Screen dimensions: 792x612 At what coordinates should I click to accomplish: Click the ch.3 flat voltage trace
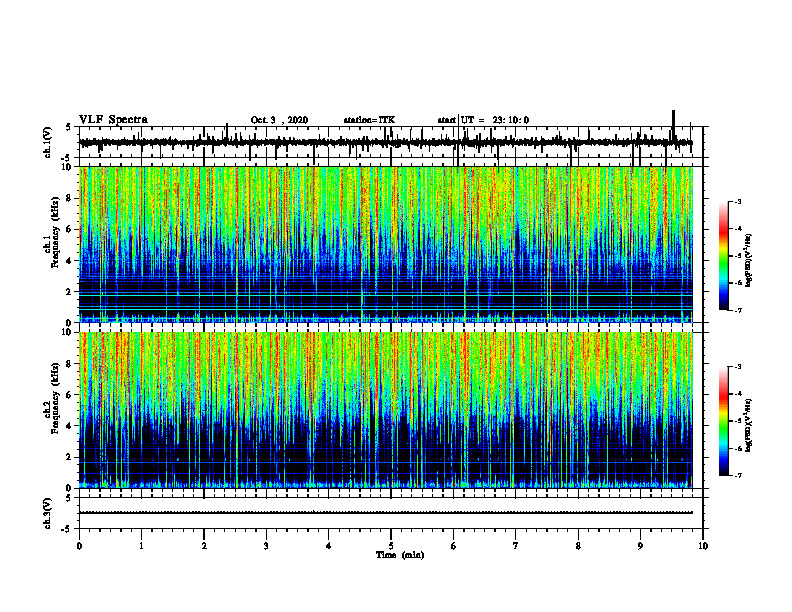click(x=386, y=513)
